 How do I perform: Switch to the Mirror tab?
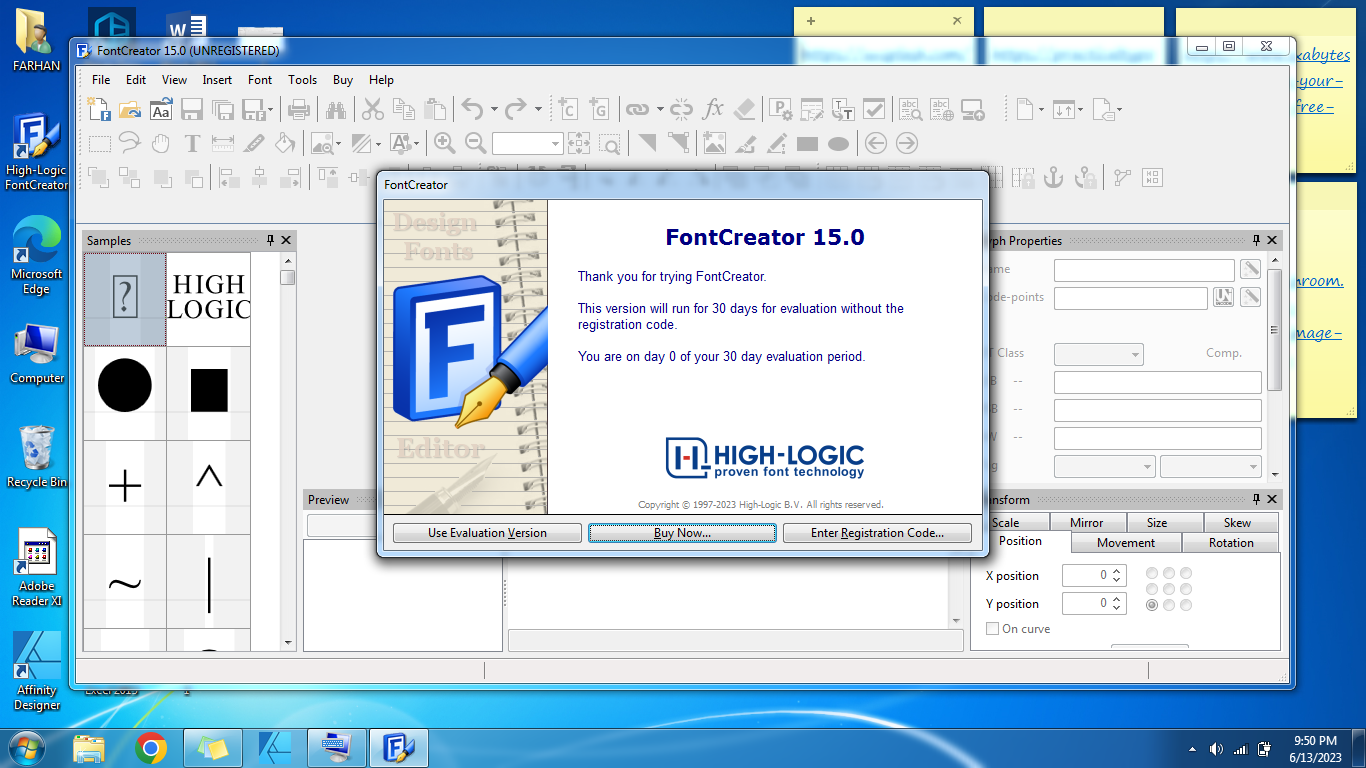coord(1087,522)
